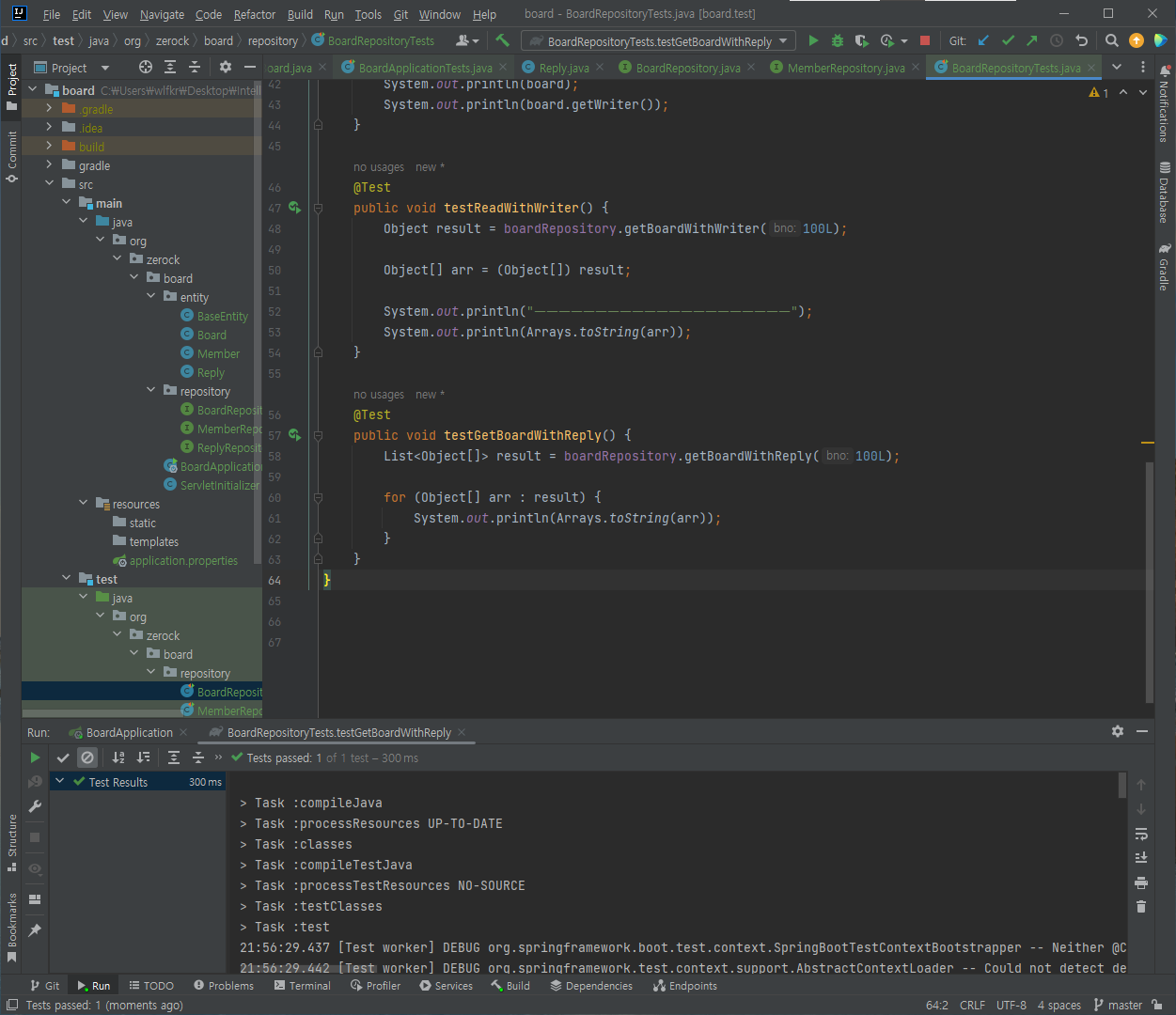1176x1015 pixels.
Task: Open the Tools menu
Action: 368,14
